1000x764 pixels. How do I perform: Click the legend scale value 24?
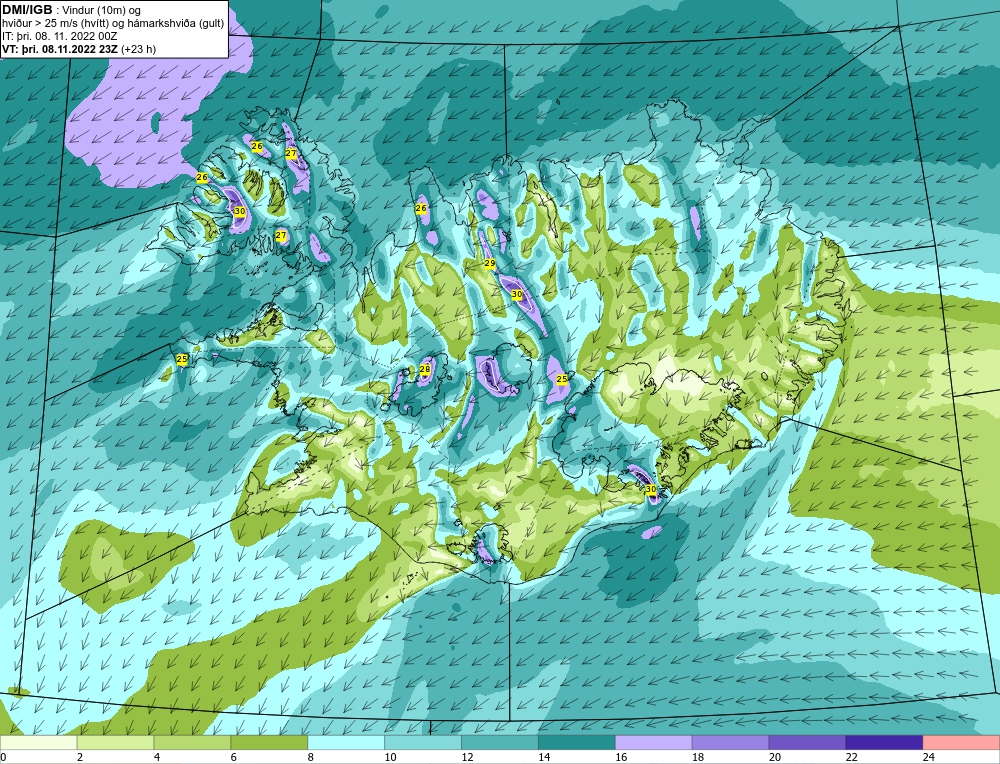pyautogui.click(x=929, y=757)
